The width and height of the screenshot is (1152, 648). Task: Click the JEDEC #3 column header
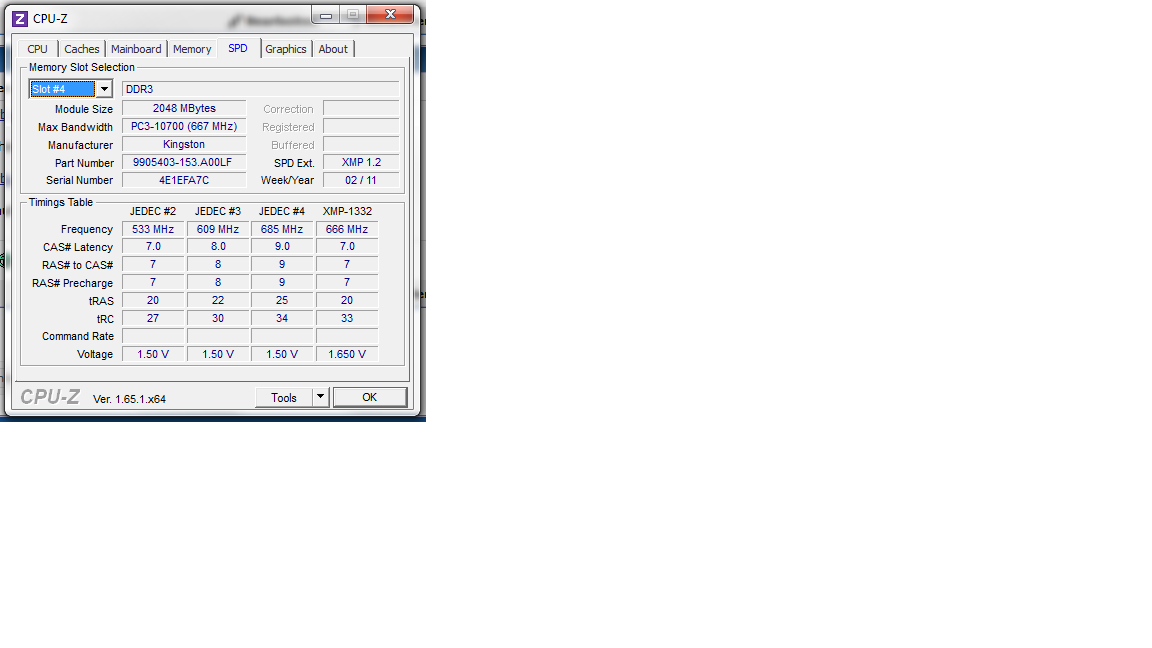(x=217, y=211)
